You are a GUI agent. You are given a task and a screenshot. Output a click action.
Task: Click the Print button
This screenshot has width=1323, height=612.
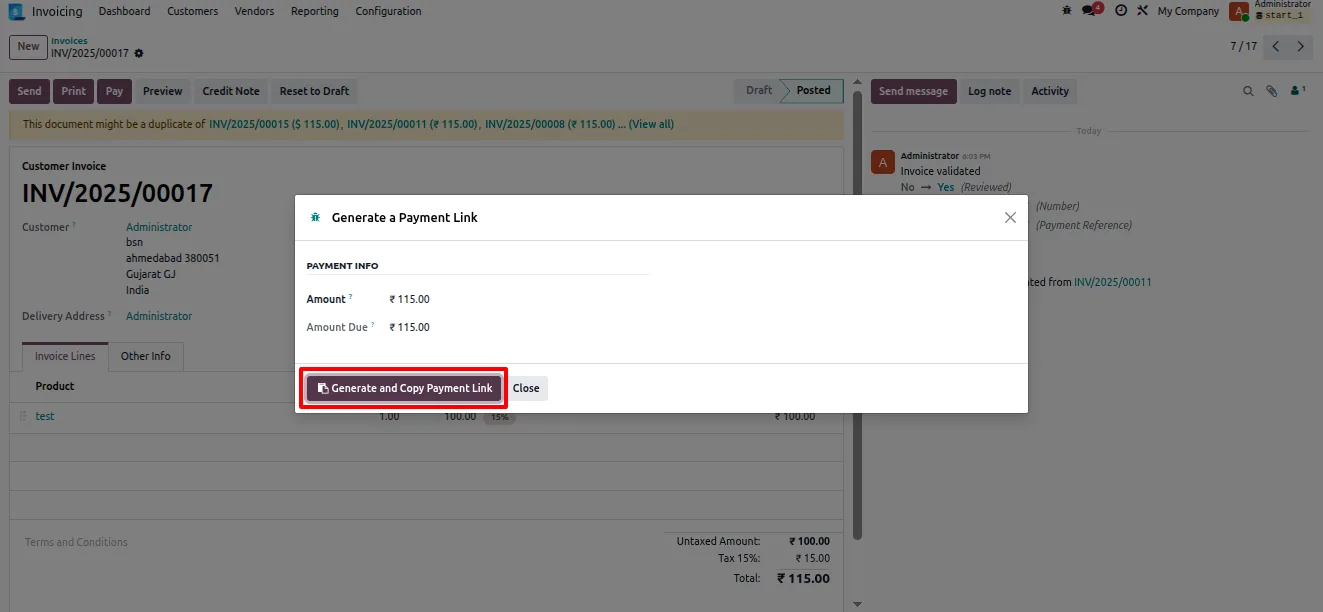pos(74,91)
